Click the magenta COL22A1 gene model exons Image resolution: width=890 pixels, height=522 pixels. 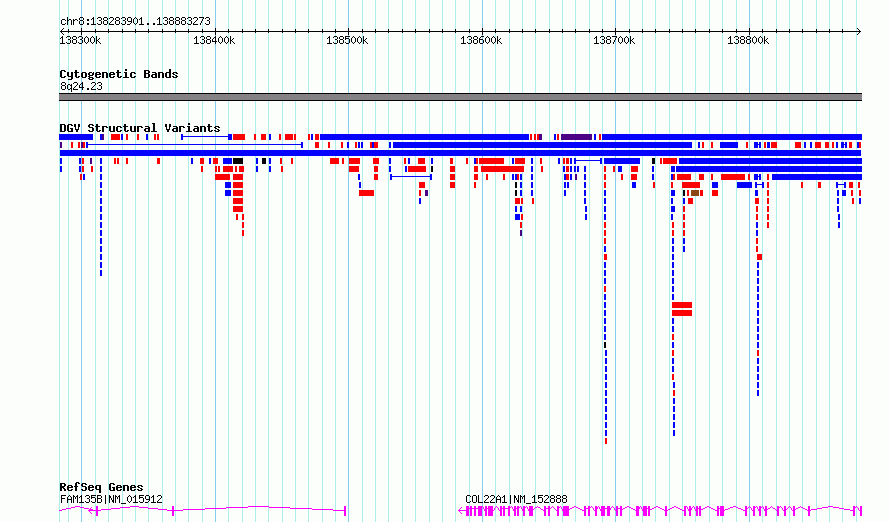point(660,511)
